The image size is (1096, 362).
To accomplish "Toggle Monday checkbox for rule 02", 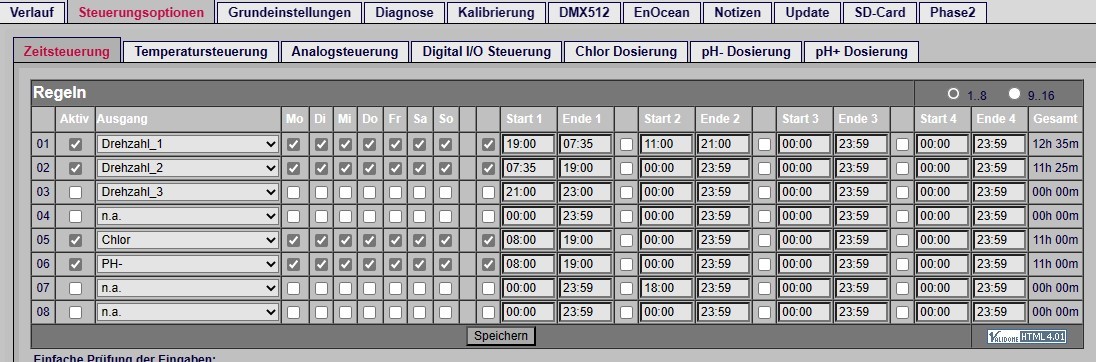I will pyautogui.click(x=294, y=168).
